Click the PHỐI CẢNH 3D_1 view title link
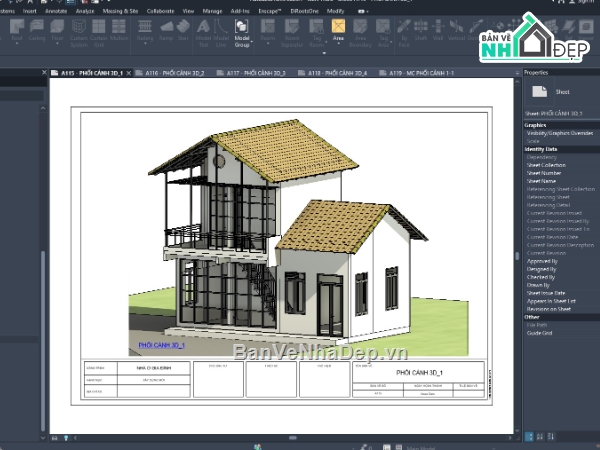The image size is (600, 450). tap(161, 345)
